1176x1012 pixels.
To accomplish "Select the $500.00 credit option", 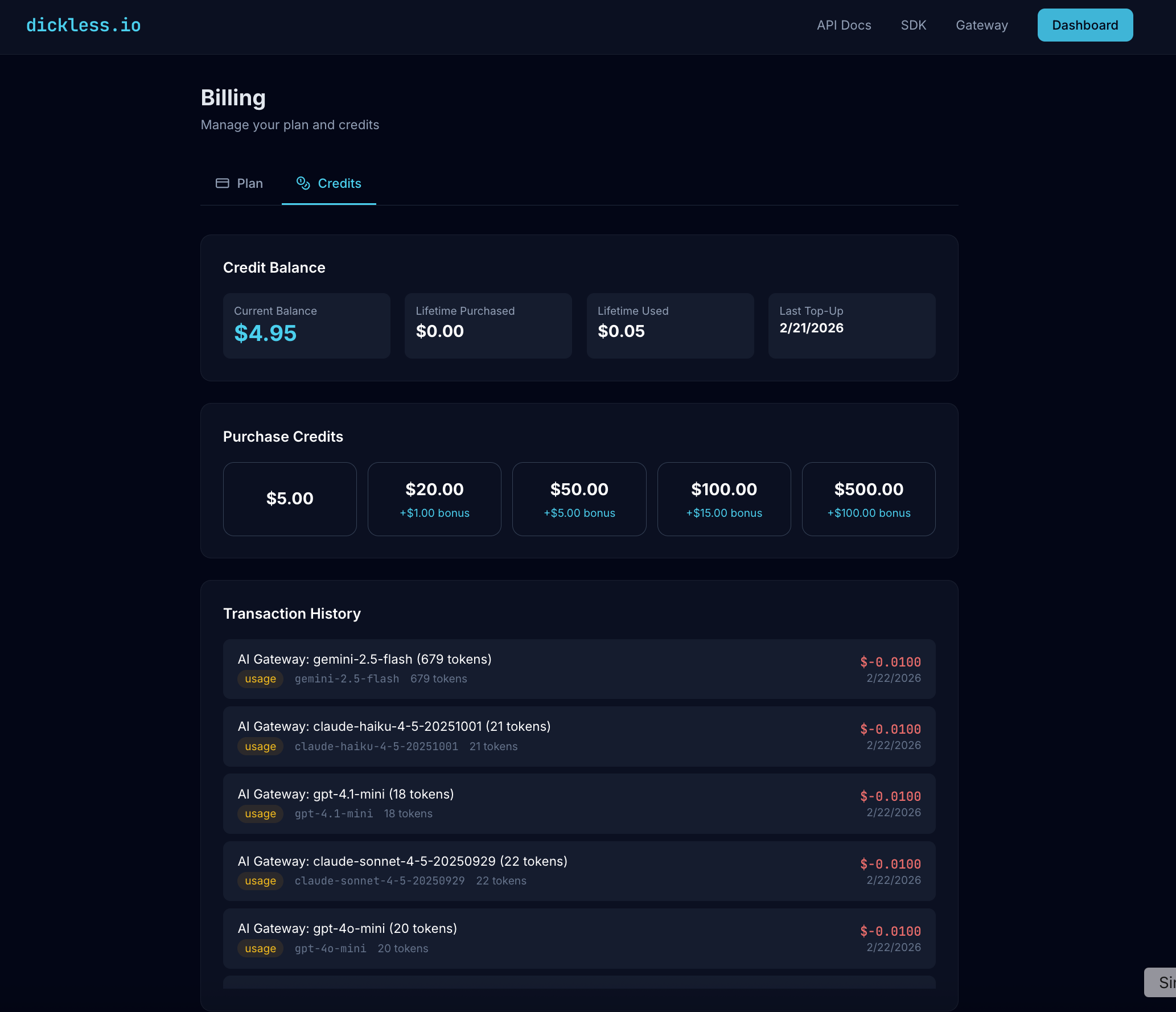I will (x=868, y=499).
